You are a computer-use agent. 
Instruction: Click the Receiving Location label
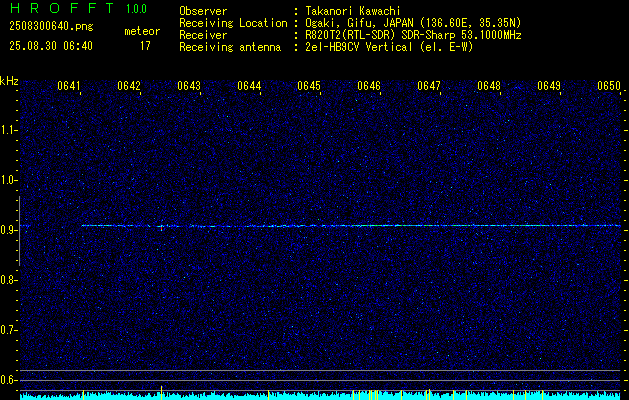coord(233,23)
